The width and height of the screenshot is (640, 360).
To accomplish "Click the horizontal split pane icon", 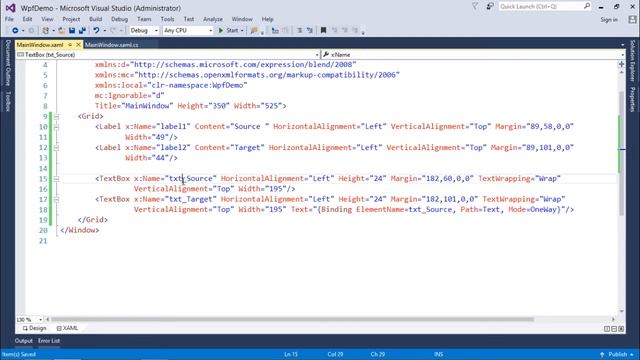I will pos(614,329).
